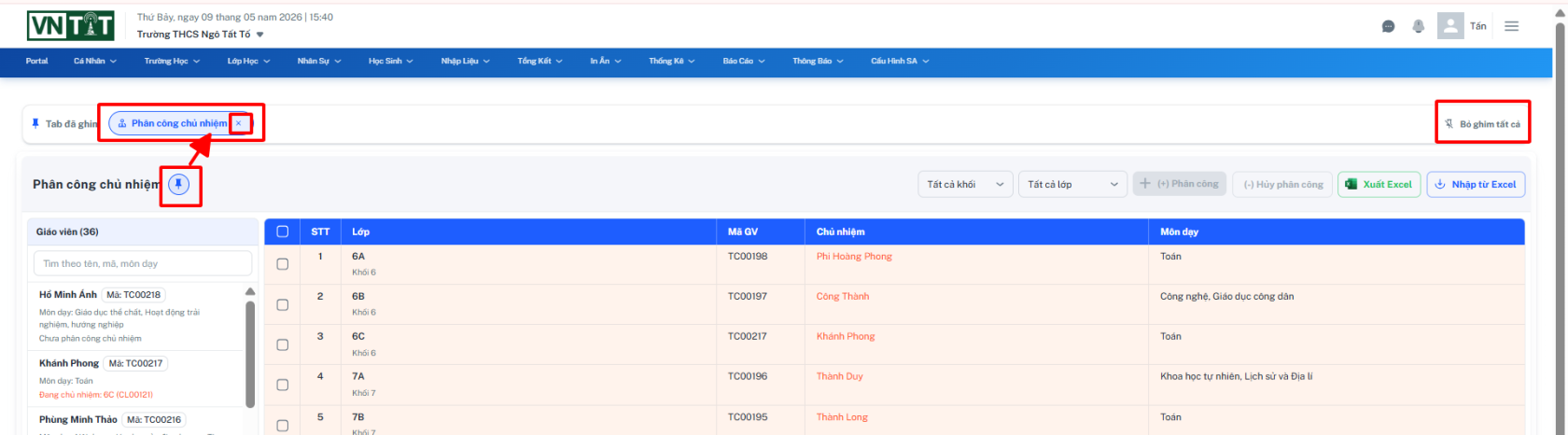This screenshot has width=1568, height=435.
Task: Click the teacher list vertical scrollbar
Action: [x=250, y=353]
